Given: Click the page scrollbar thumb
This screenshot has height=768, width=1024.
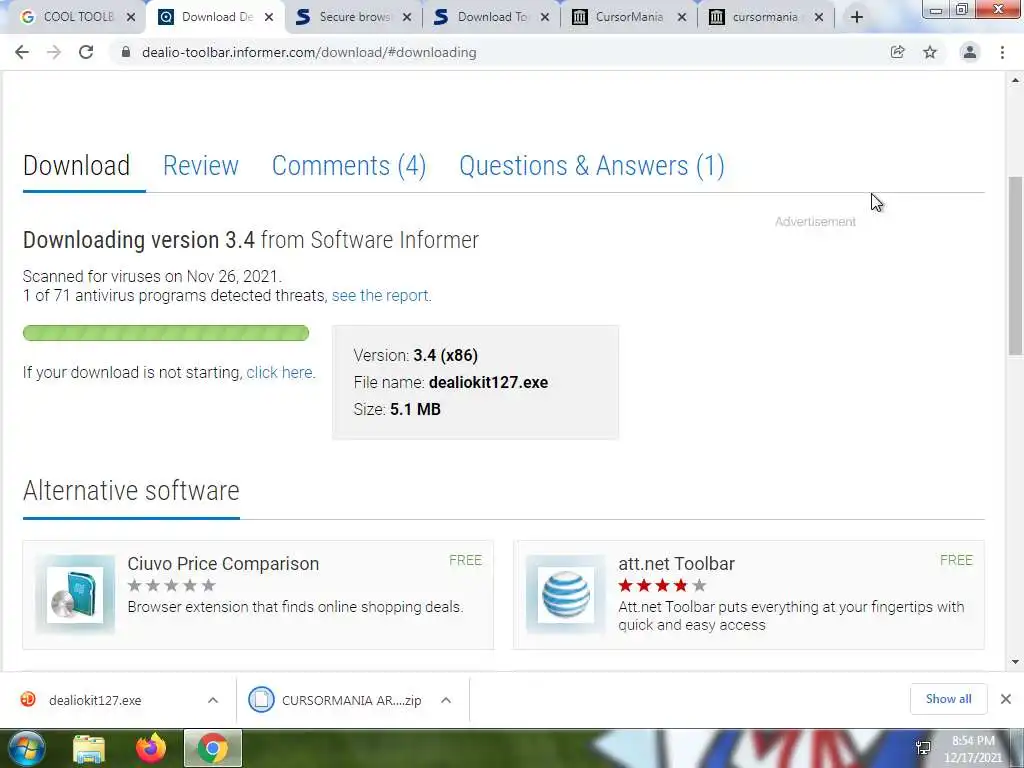Looking at the screenshot, I should pos(1015,266).
